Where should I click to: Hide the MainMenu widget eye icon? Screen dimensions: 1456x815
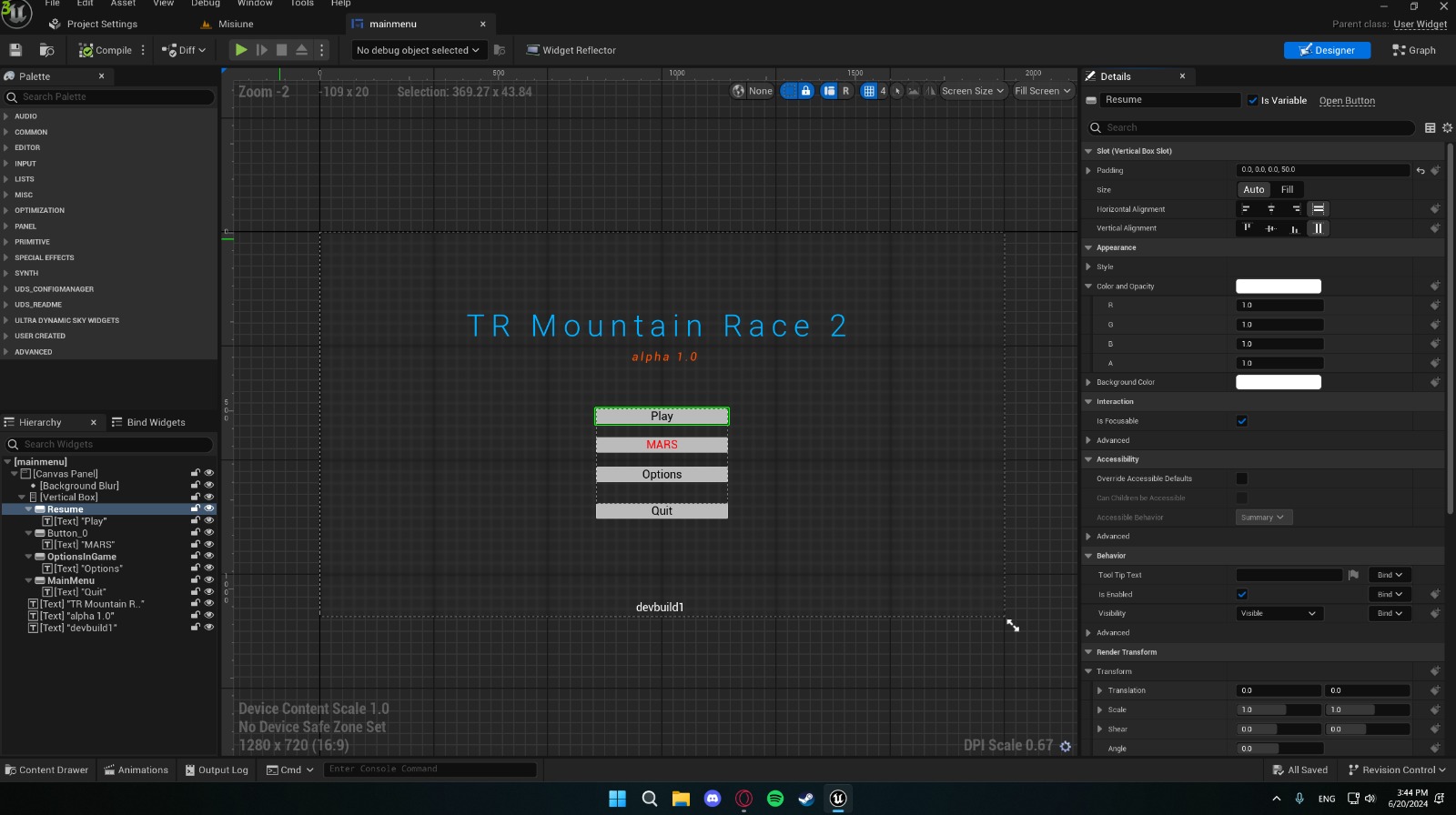pos(209,580)
